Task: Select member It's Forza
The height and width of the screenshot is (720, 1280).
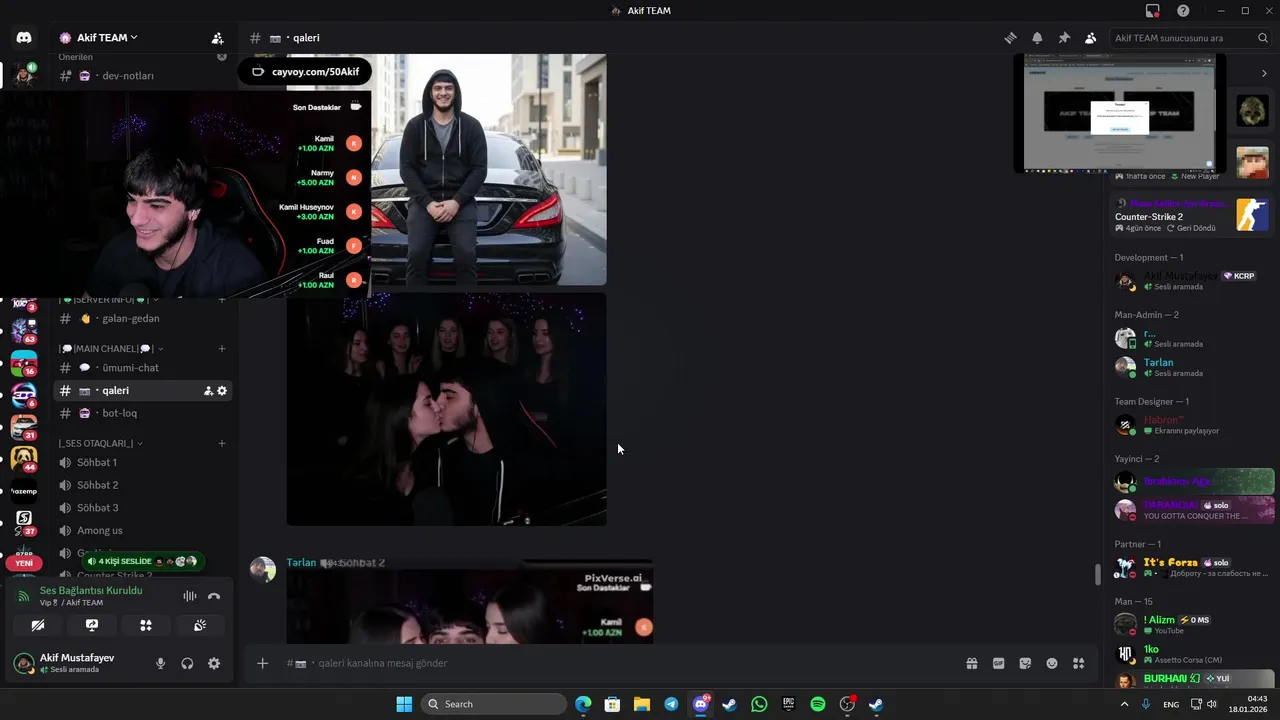Action: pyautogui.click(x=1190, y=567)
